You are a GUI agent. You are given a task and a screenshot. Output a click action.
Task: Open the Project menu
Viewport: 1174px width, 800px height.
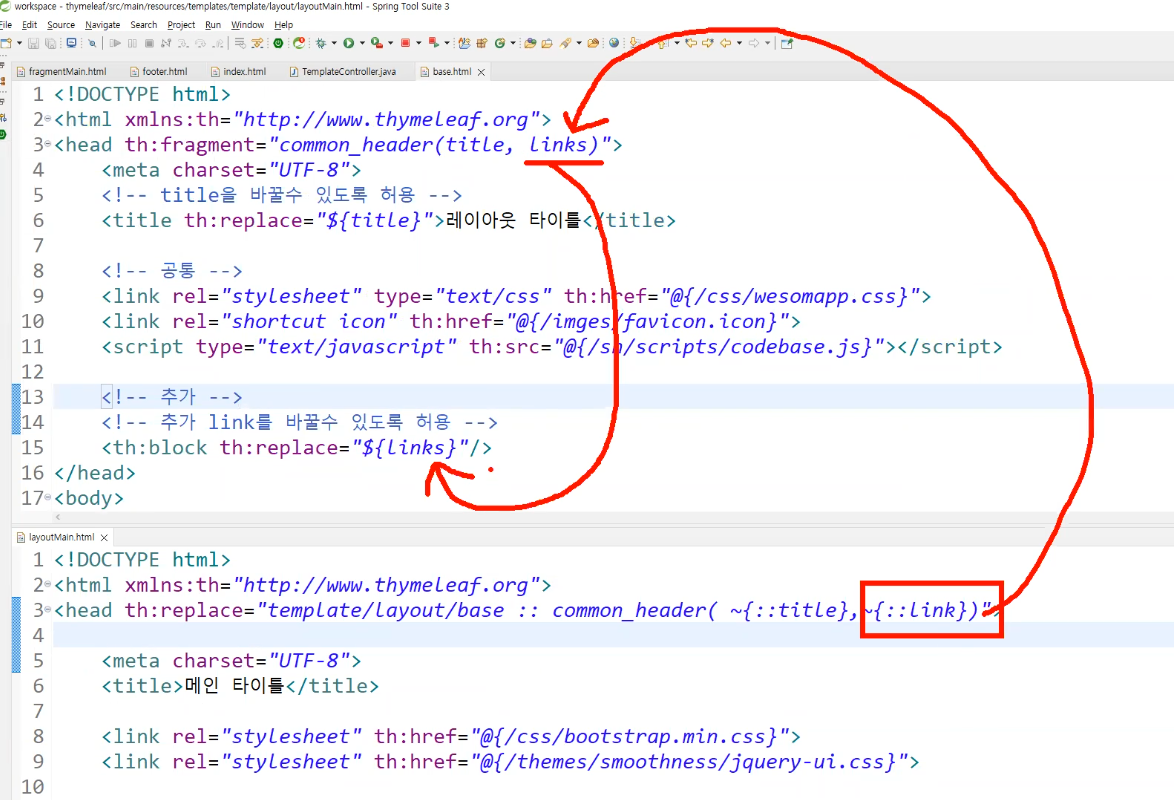(x=181, y=25)
